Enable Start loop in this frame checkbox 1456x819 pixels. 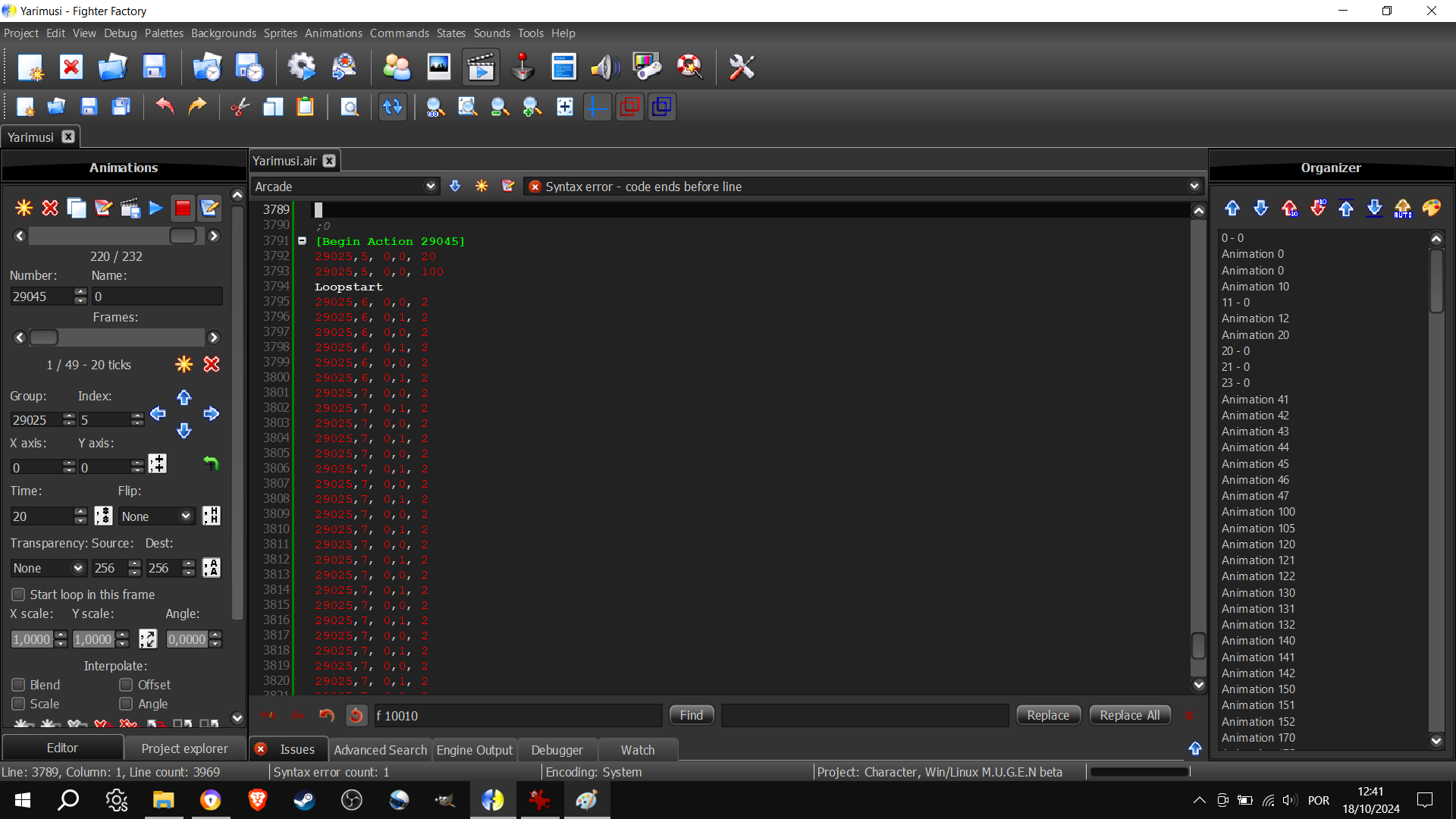(x=18, y=595)
